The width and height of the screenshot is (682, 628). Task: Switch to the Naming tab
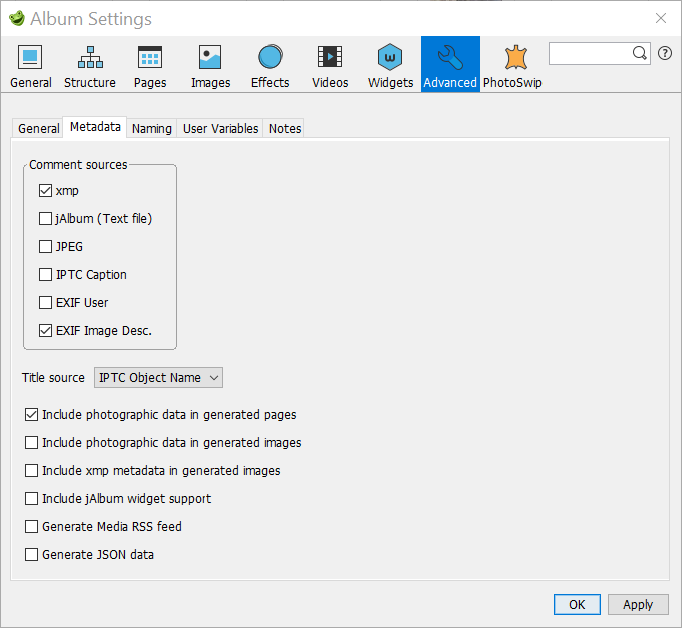pos(151,128)
